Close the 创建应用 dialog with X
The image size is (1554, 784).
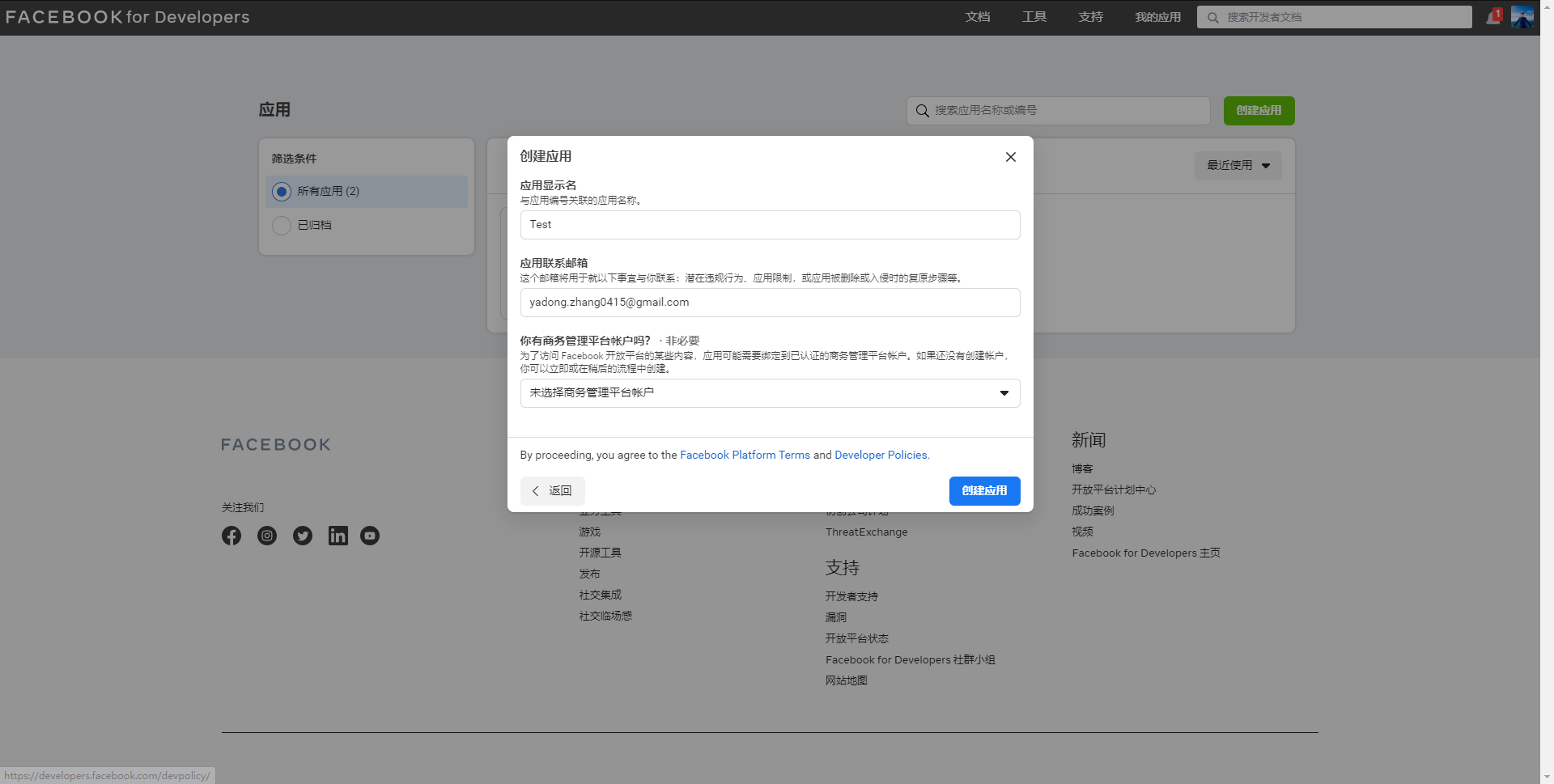(1010, 157)
